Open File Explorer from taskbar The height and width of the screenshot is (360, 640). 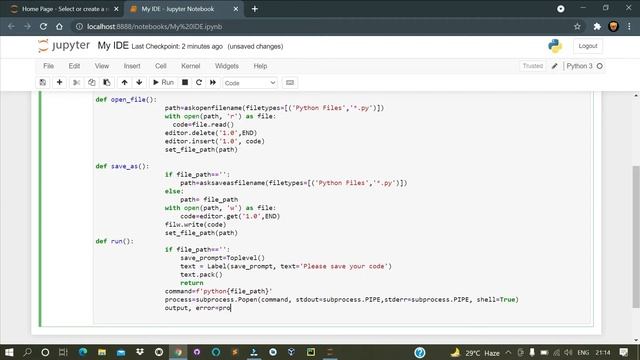[102, 352]
